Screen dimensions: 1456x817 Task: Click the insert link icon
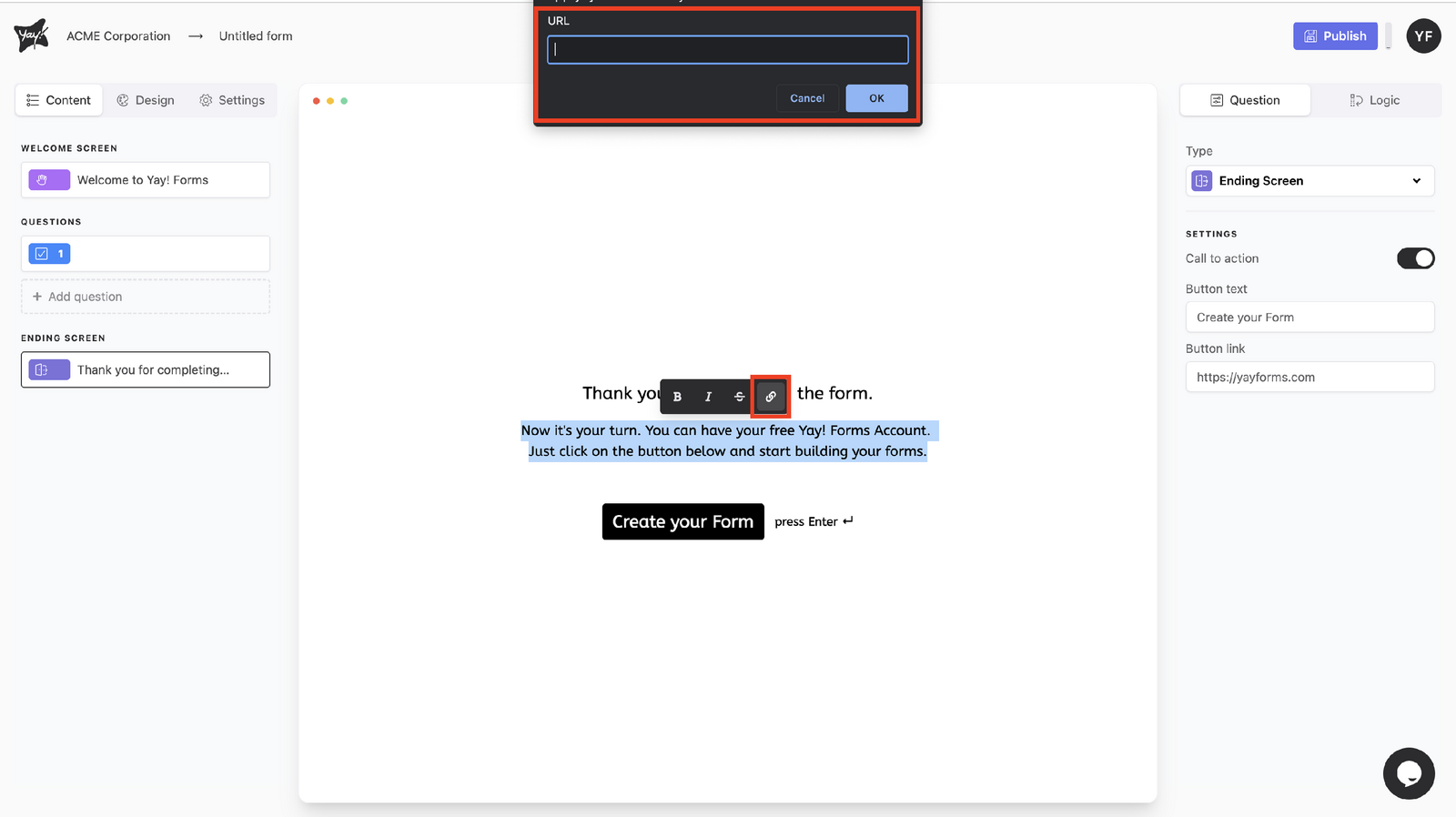771,397
